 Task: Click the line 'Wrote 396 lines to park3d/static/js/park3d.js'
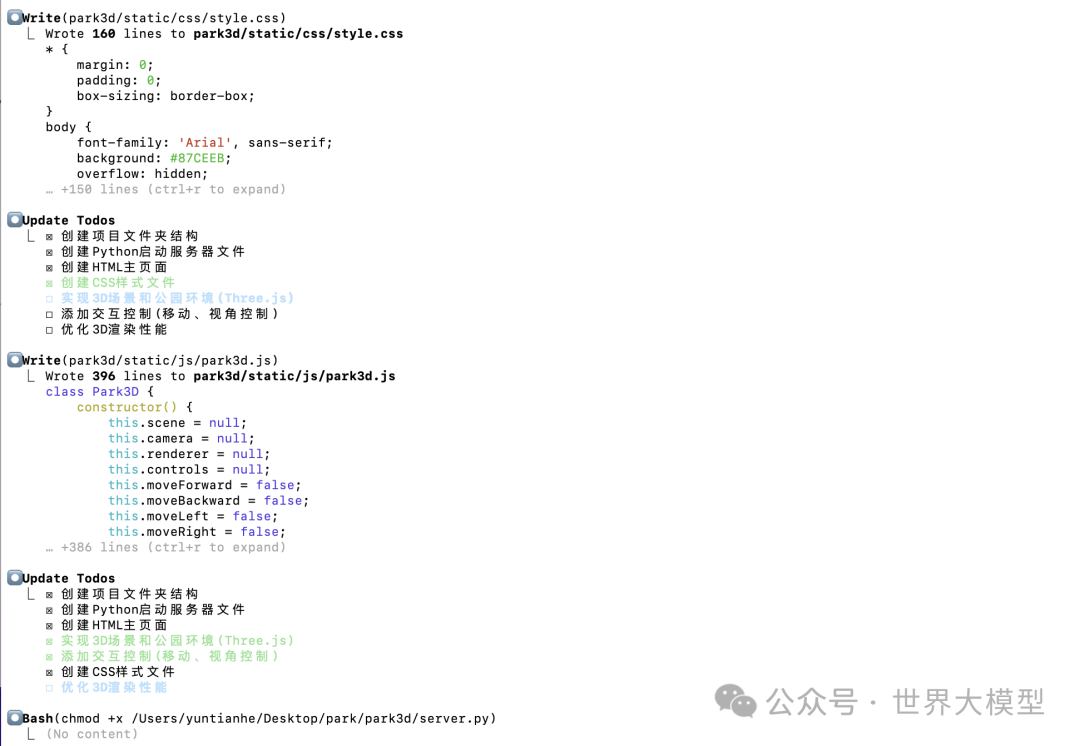[220, 376]
